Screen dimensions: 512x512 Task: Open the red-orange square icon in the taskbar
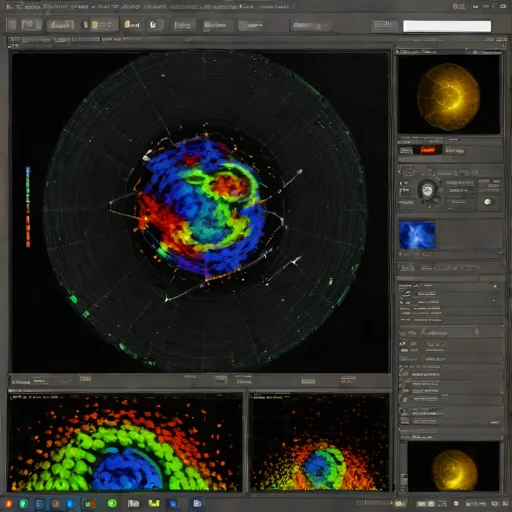(x=89, y=504)
